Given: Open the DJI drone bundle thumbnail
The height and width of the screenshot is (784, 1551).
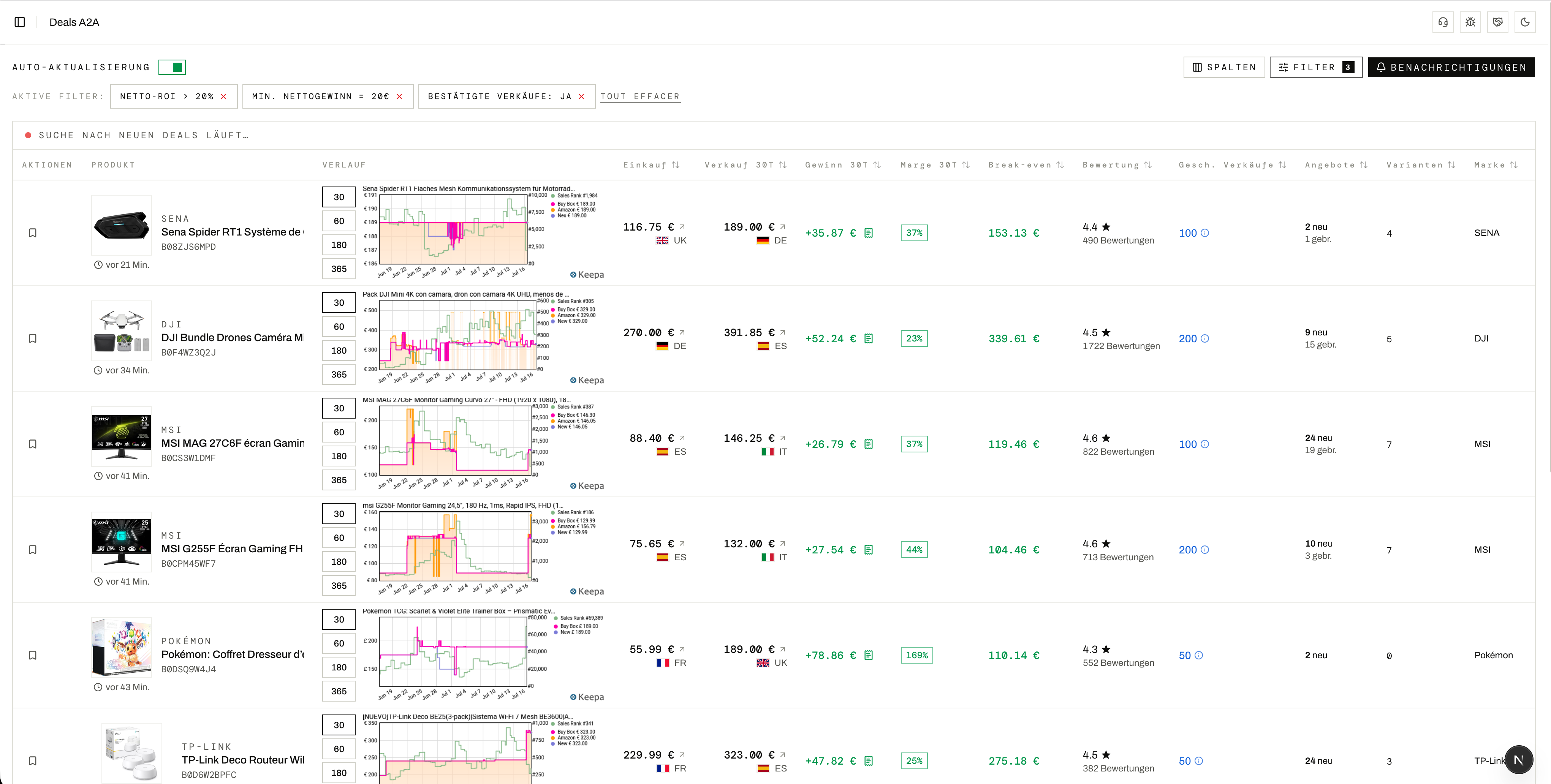Looking at the screenshot, I should 122,331.
